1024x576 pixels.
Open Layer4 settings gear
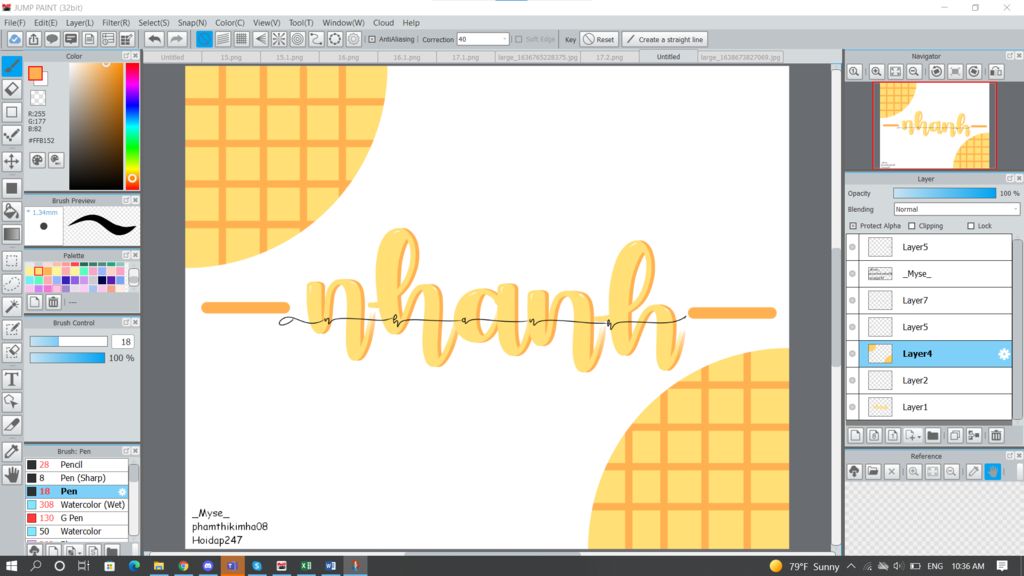1004,354
